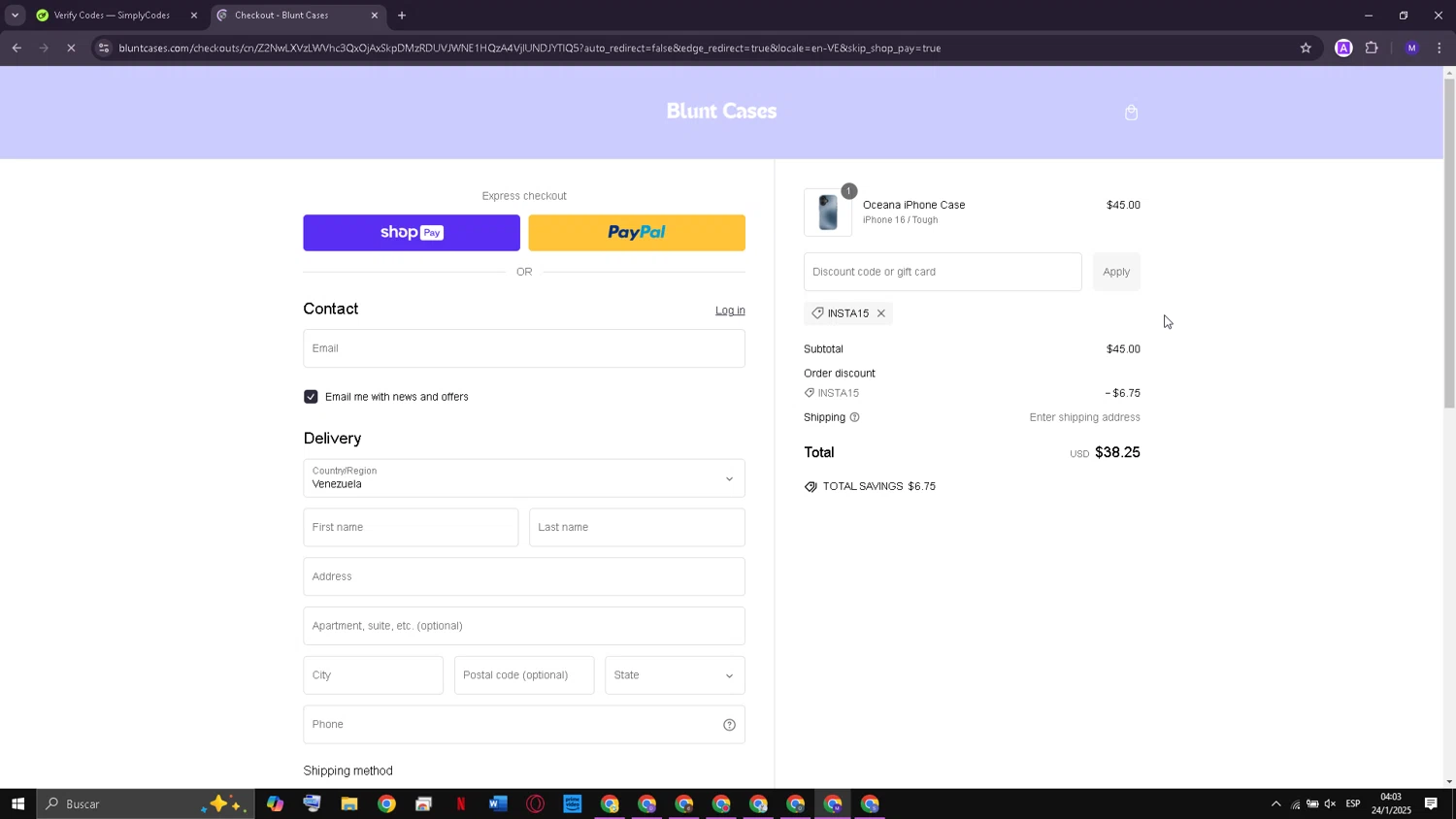Open File Explorer from the taskbar
Image resolution: width=1456 pixels, height=819 pixels.
[349, 803]
